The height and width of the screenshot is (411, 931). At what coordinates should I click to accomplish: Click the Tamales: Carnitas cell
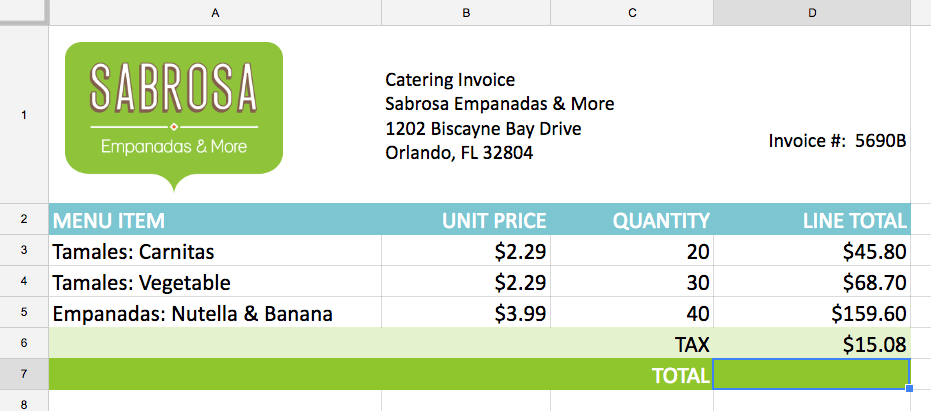(x=215, y=251)
